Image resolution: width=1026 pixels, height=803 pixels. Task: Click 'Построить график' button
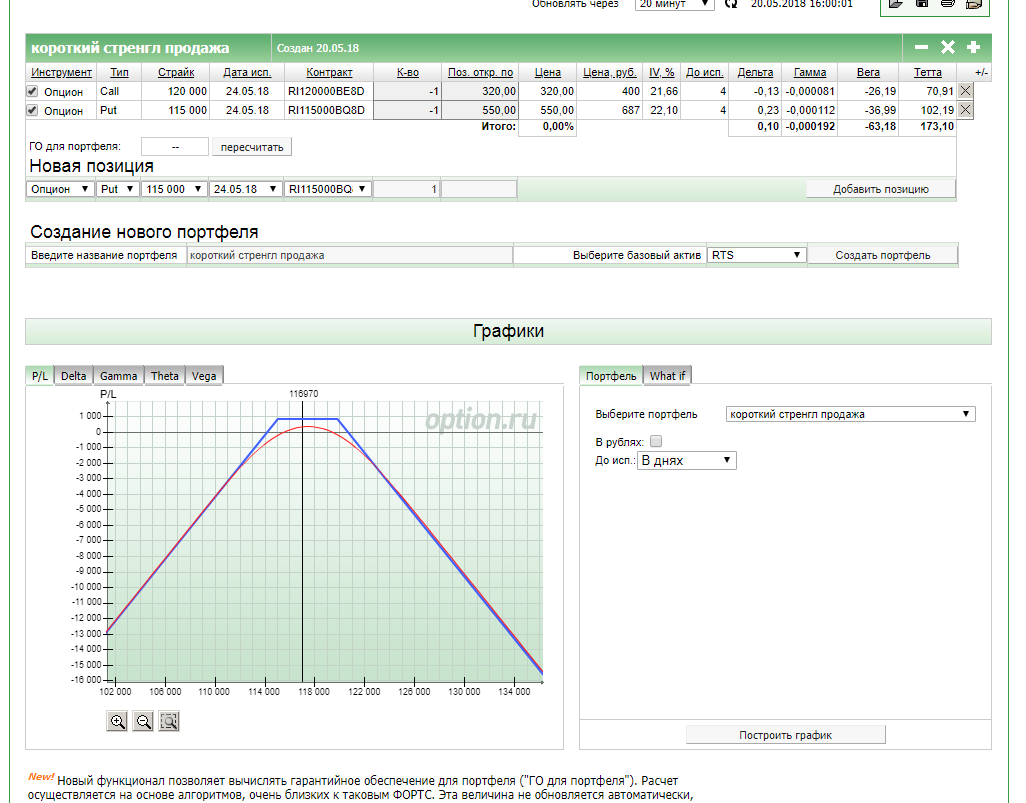[785, 735]
